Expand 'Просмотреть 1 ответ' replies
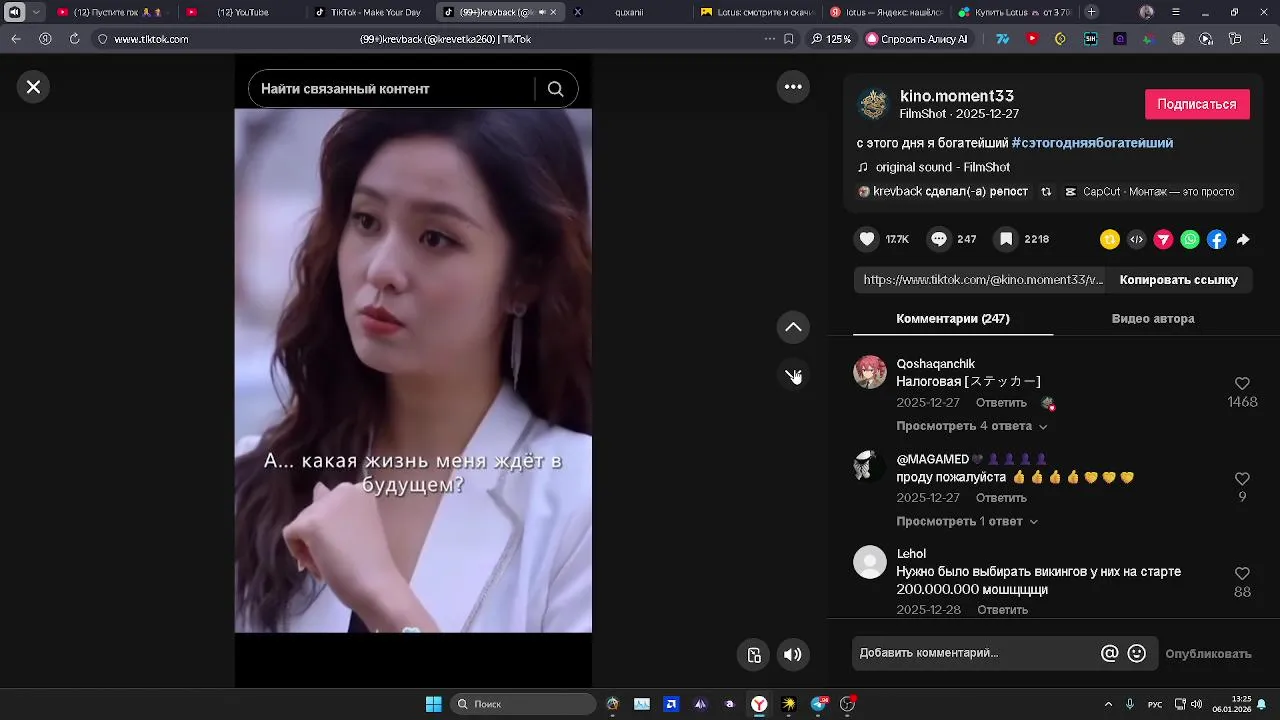 pos(967,521)
